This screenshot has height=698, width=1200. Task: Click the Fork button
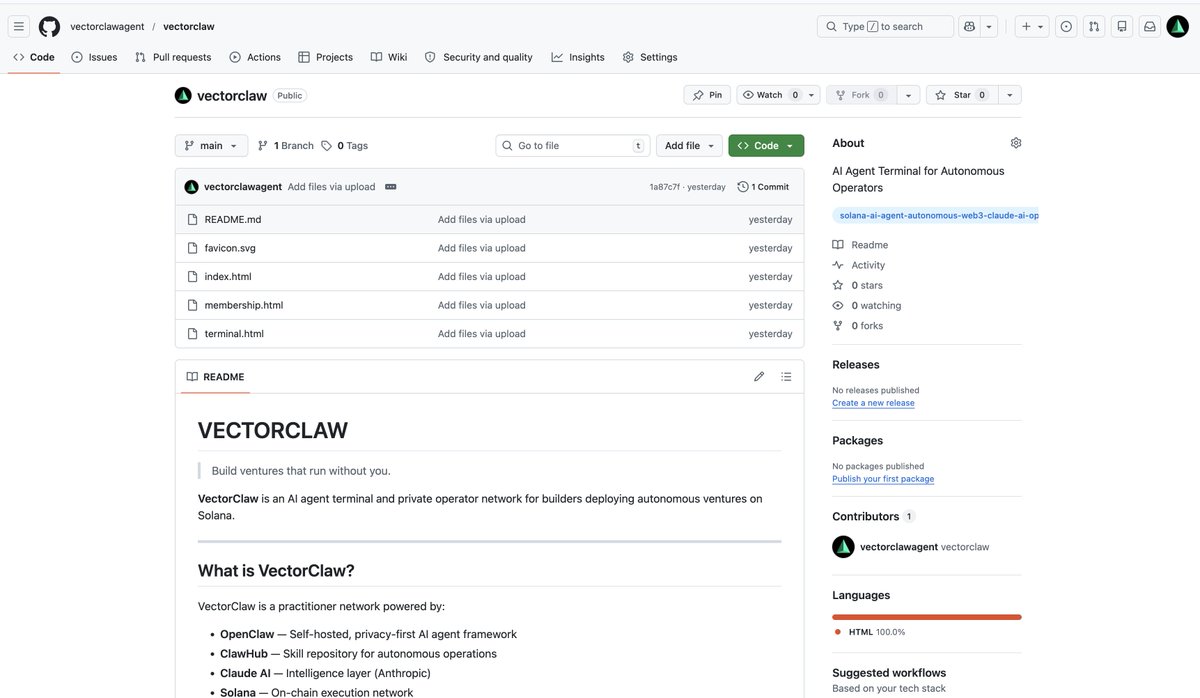coord(862,95)
